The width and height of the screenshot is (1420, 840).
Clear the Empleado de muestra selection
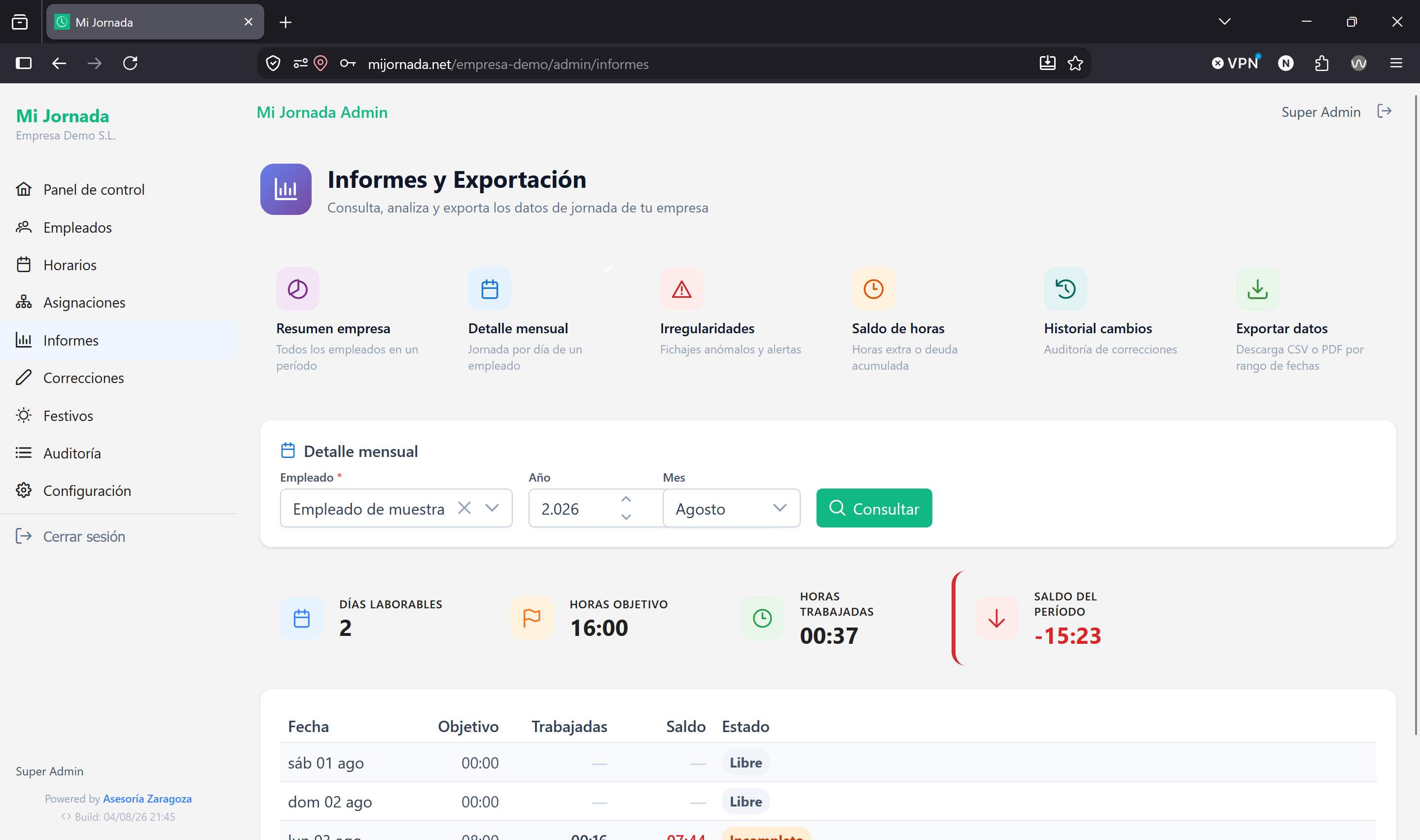464,508
